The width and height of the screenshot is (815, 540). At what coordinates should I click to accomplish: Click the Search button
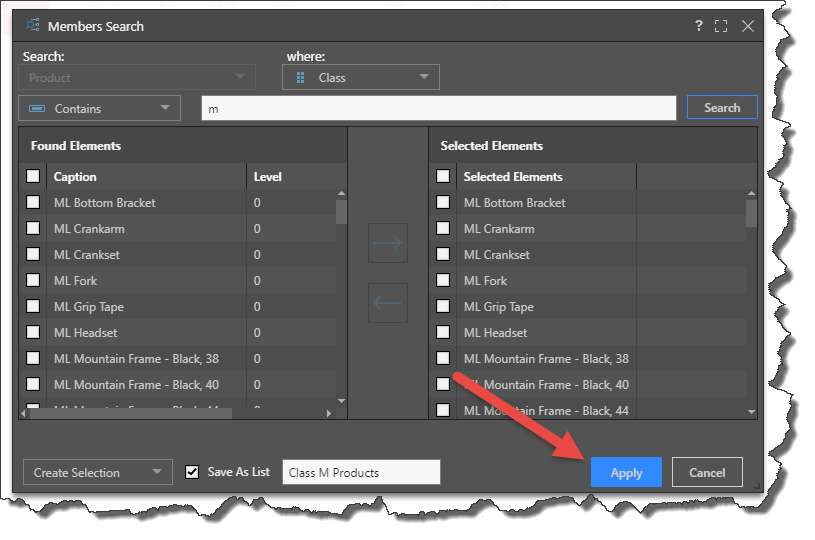722,108
